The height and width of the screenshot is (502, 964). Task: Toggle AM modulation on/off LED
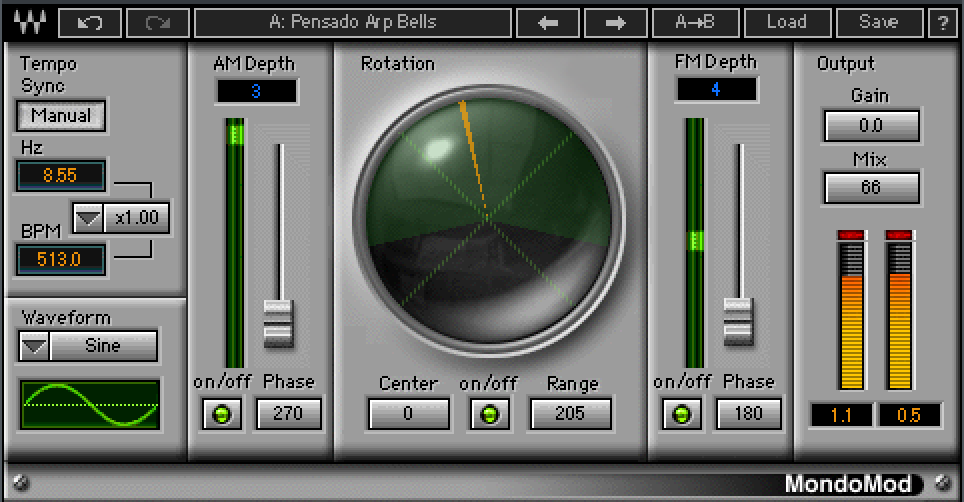click(x=222, y=414)
